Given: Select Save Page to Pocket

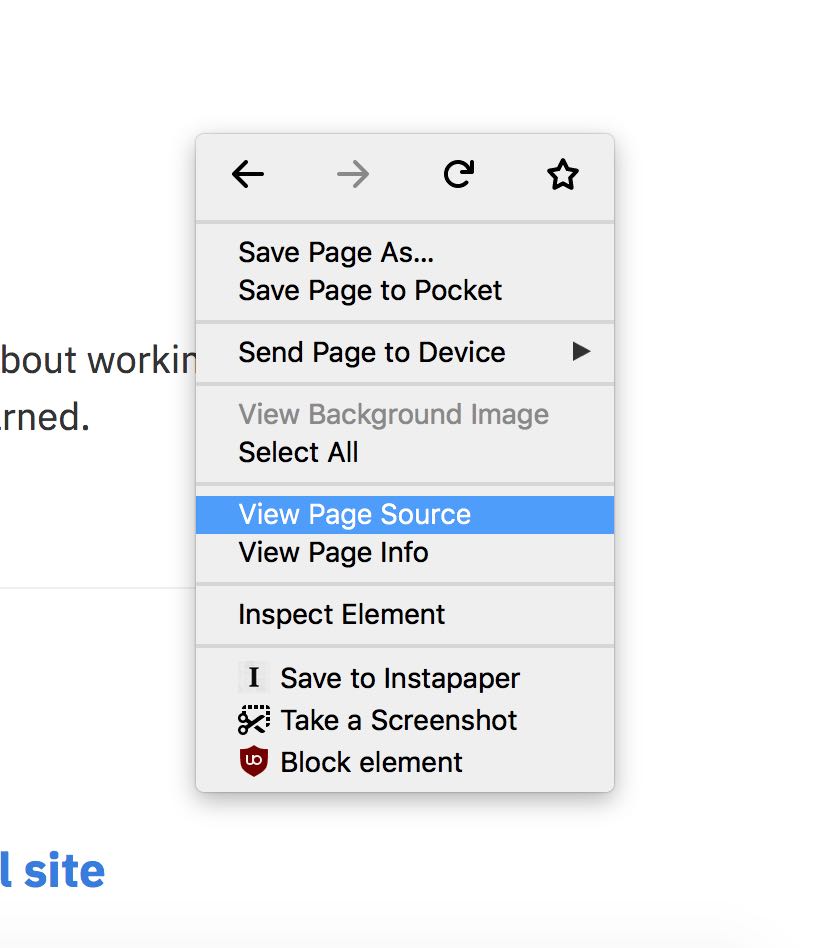Looking at the screenshot, I should coord(404,291).
